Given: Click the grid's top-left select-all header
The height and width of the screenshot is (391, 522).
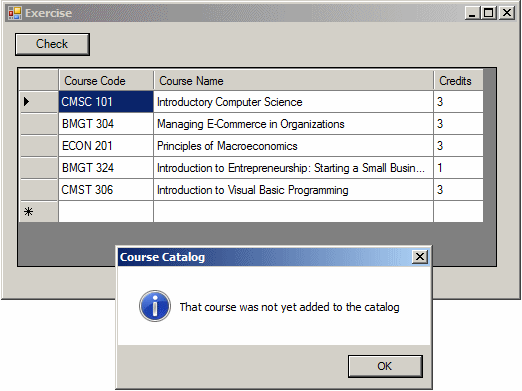Looking at the screenshot, I should click(x=39, y=80).
